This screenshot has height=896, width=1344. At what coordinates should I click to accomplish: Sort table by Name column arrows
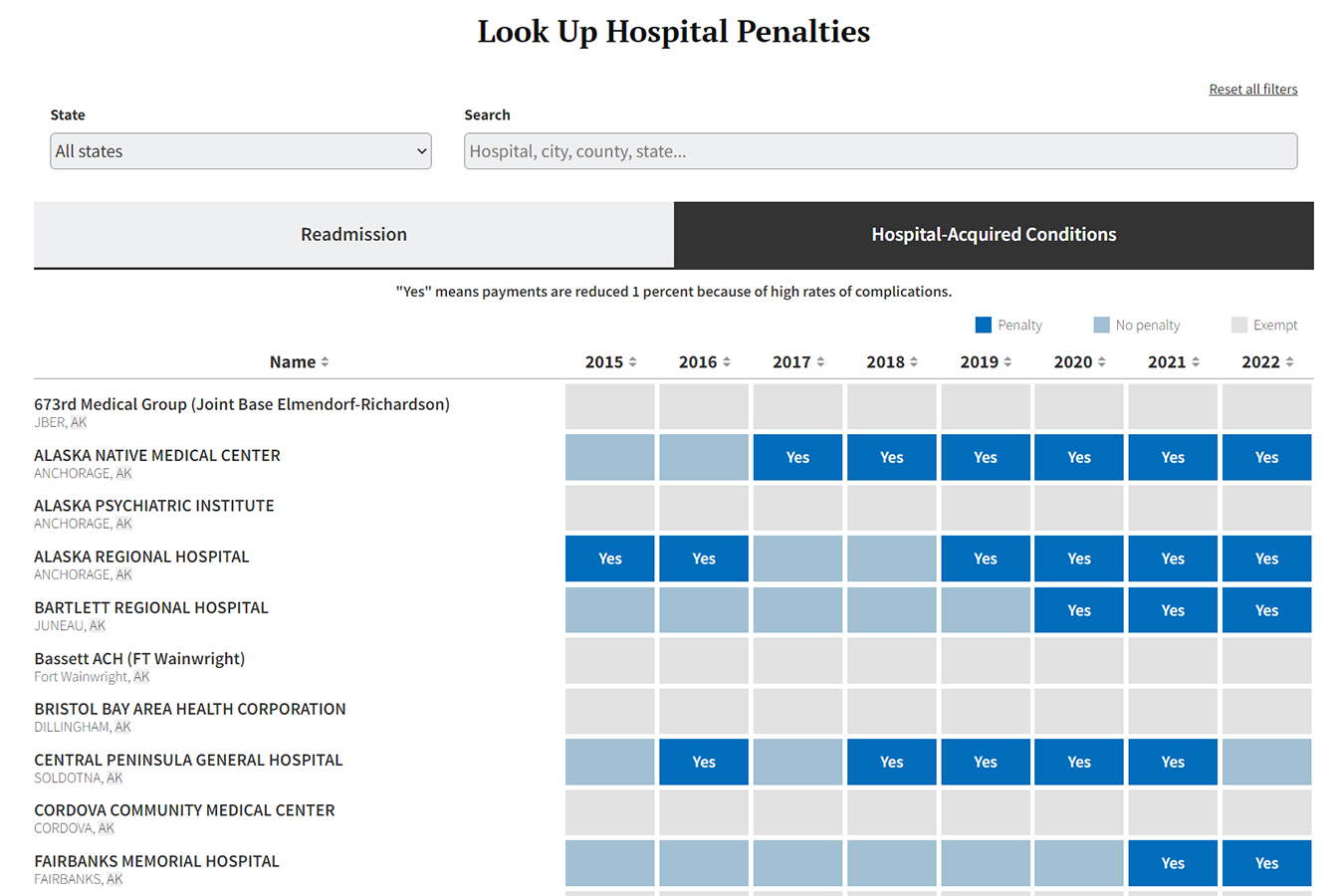point(325,362)
